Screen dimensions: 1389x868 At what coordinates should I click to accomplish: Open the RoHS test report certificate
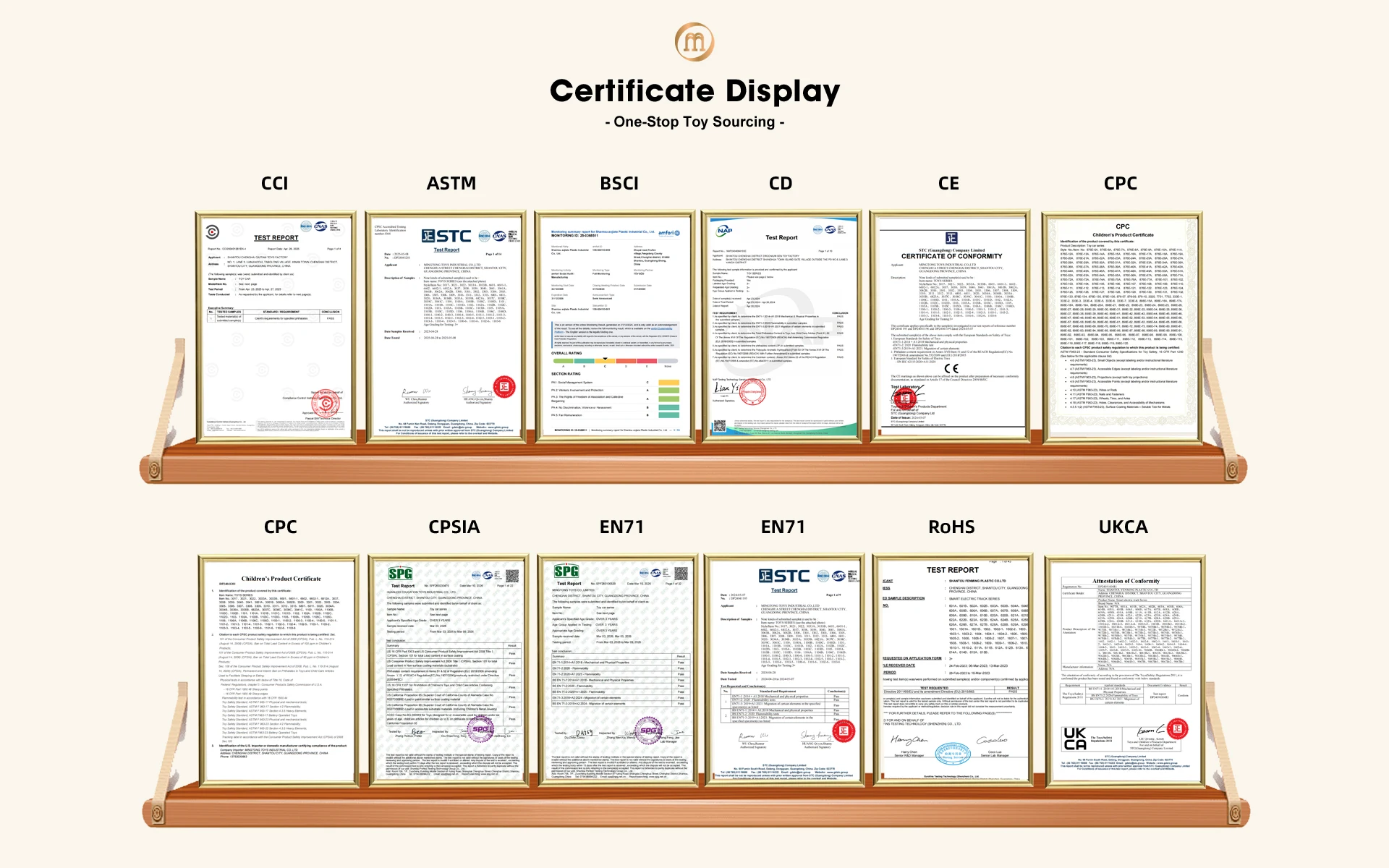(953, 671)
